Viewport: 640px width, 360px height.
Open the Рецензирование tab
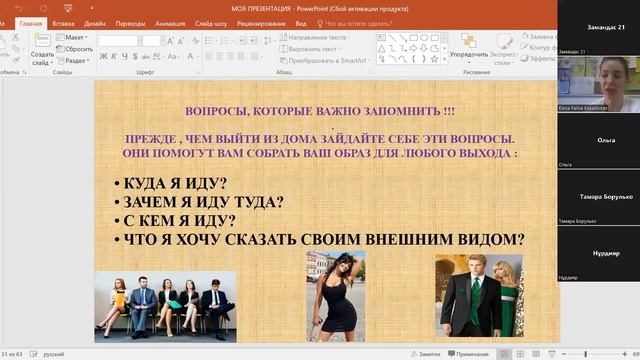click(261, 24)
